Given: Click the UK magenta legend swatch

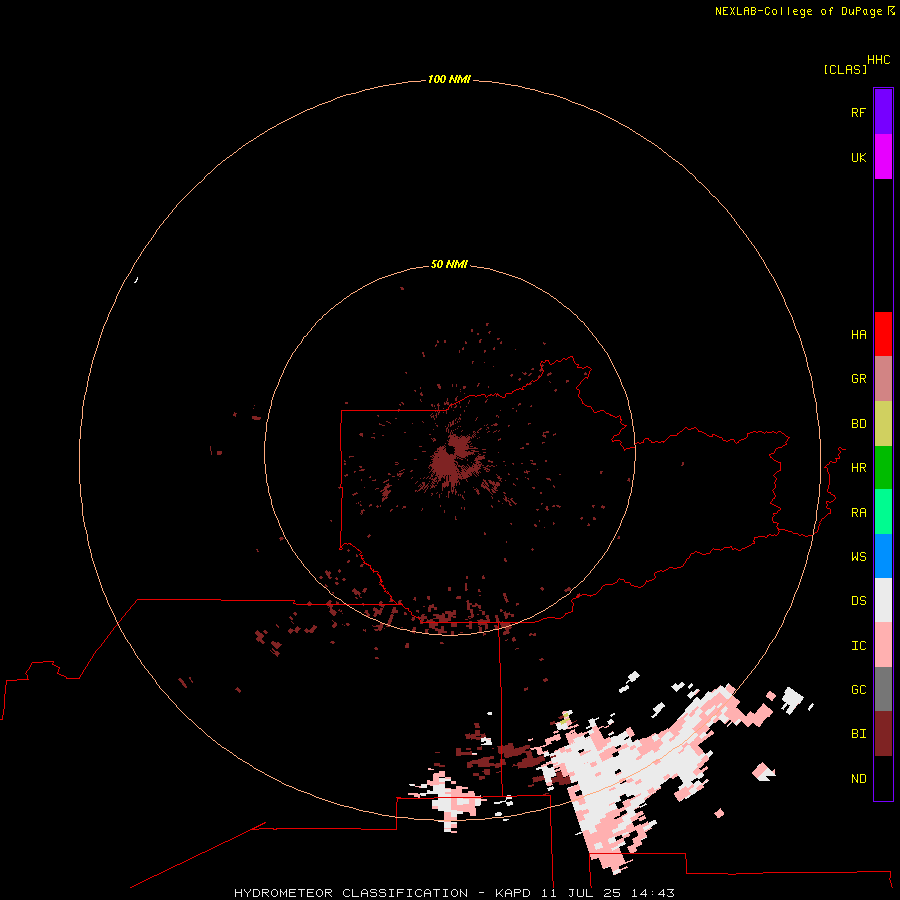Looking at the screenshot, I should [x=883, y=157].
